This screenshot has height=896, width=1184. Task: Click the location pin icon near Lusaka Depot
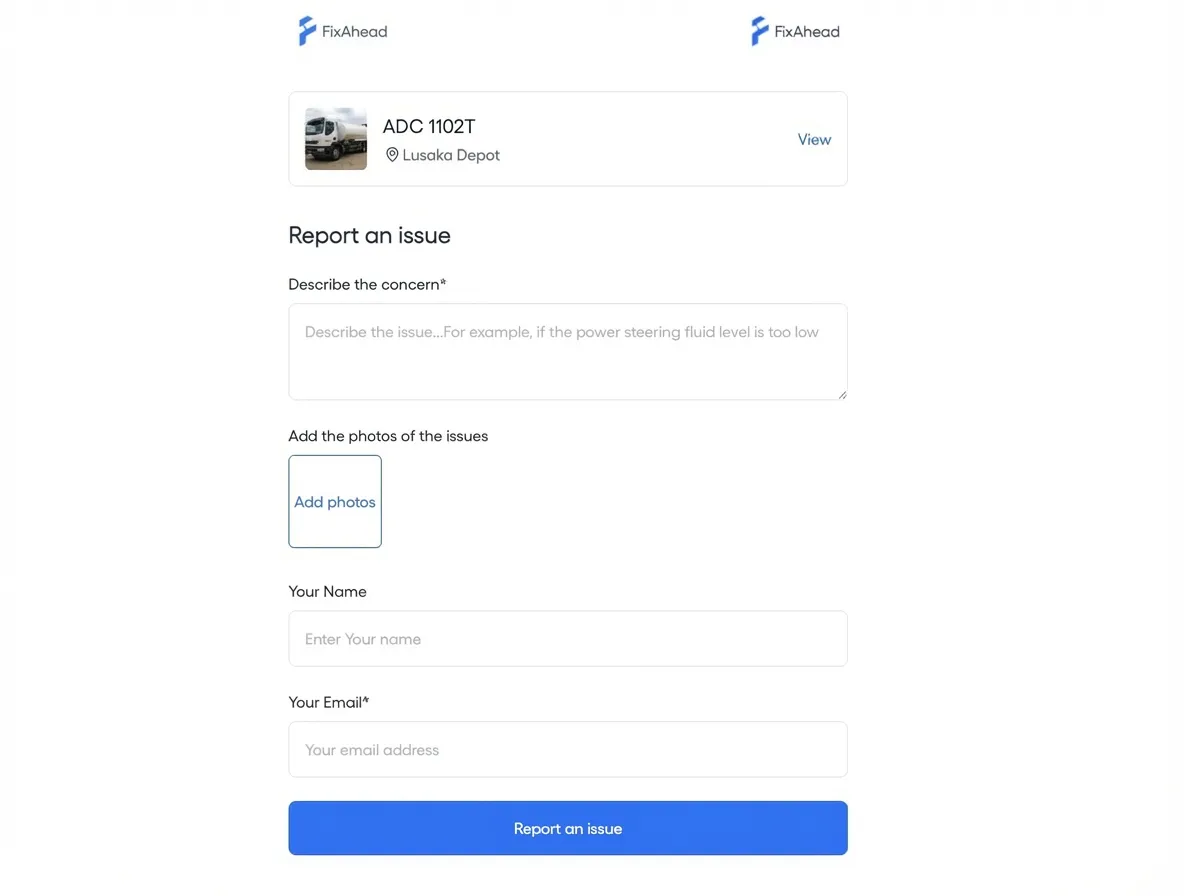coord(391,154)
